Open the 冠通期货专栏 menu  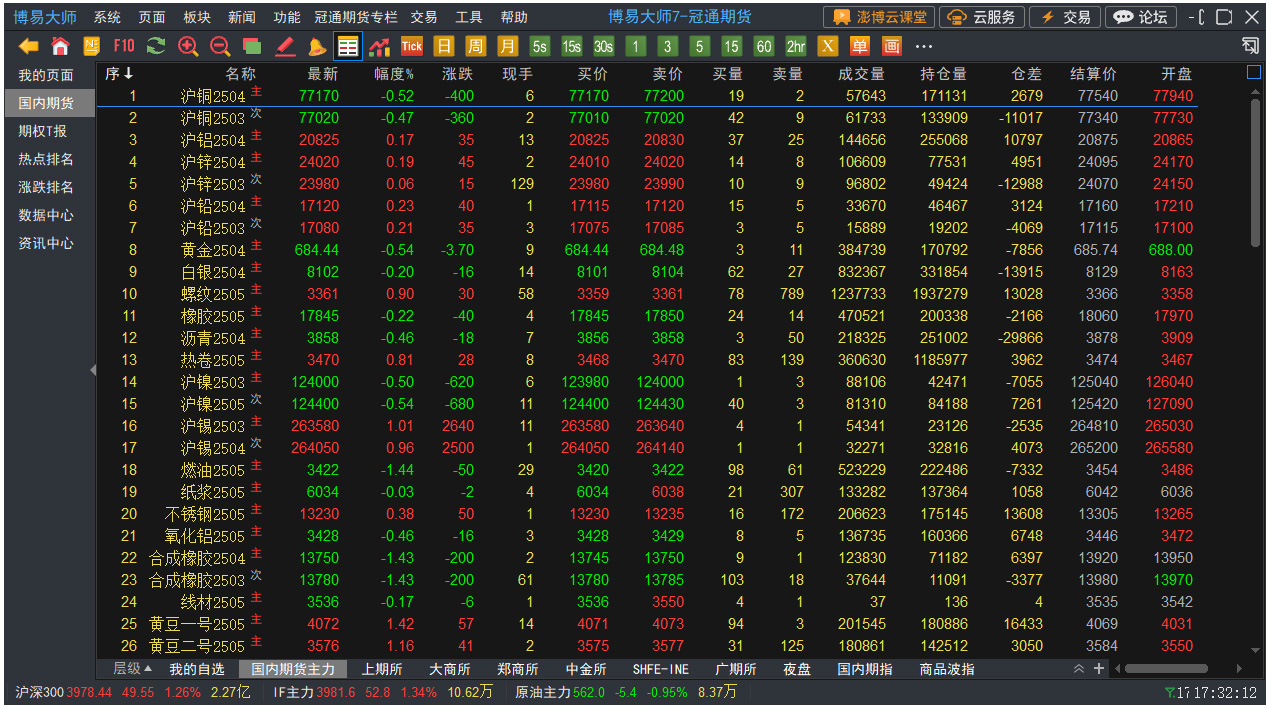(x=355, y=17)
